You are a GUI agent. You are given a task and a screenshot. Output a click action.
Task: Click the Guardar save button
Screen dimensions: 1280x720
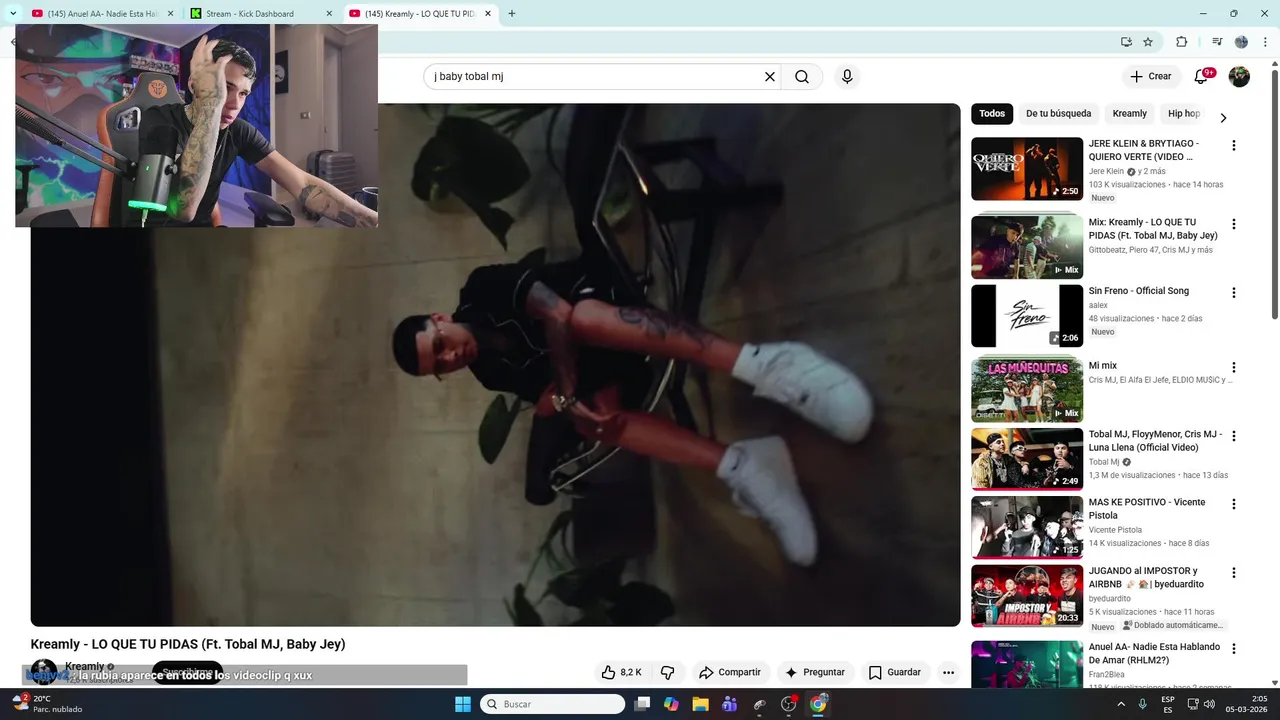click(x=894, y=672)
